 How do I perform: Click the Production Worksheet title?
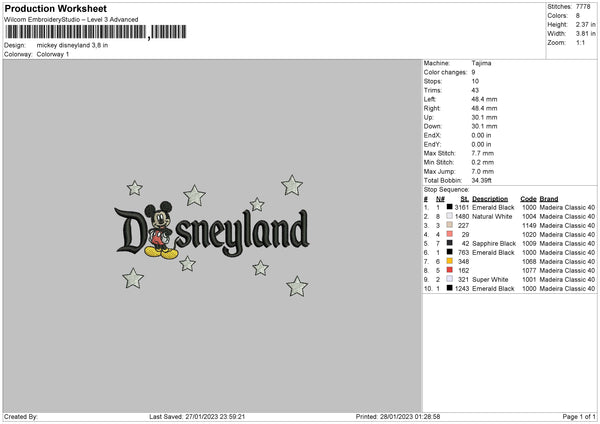pos(55,8)
